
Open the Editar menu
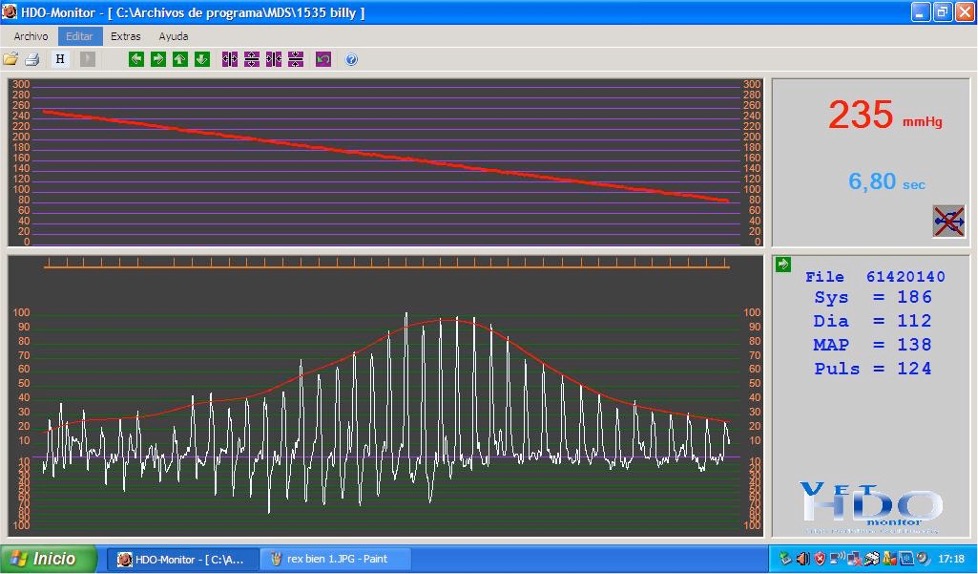pyautogui.click(x=79, y=36)
